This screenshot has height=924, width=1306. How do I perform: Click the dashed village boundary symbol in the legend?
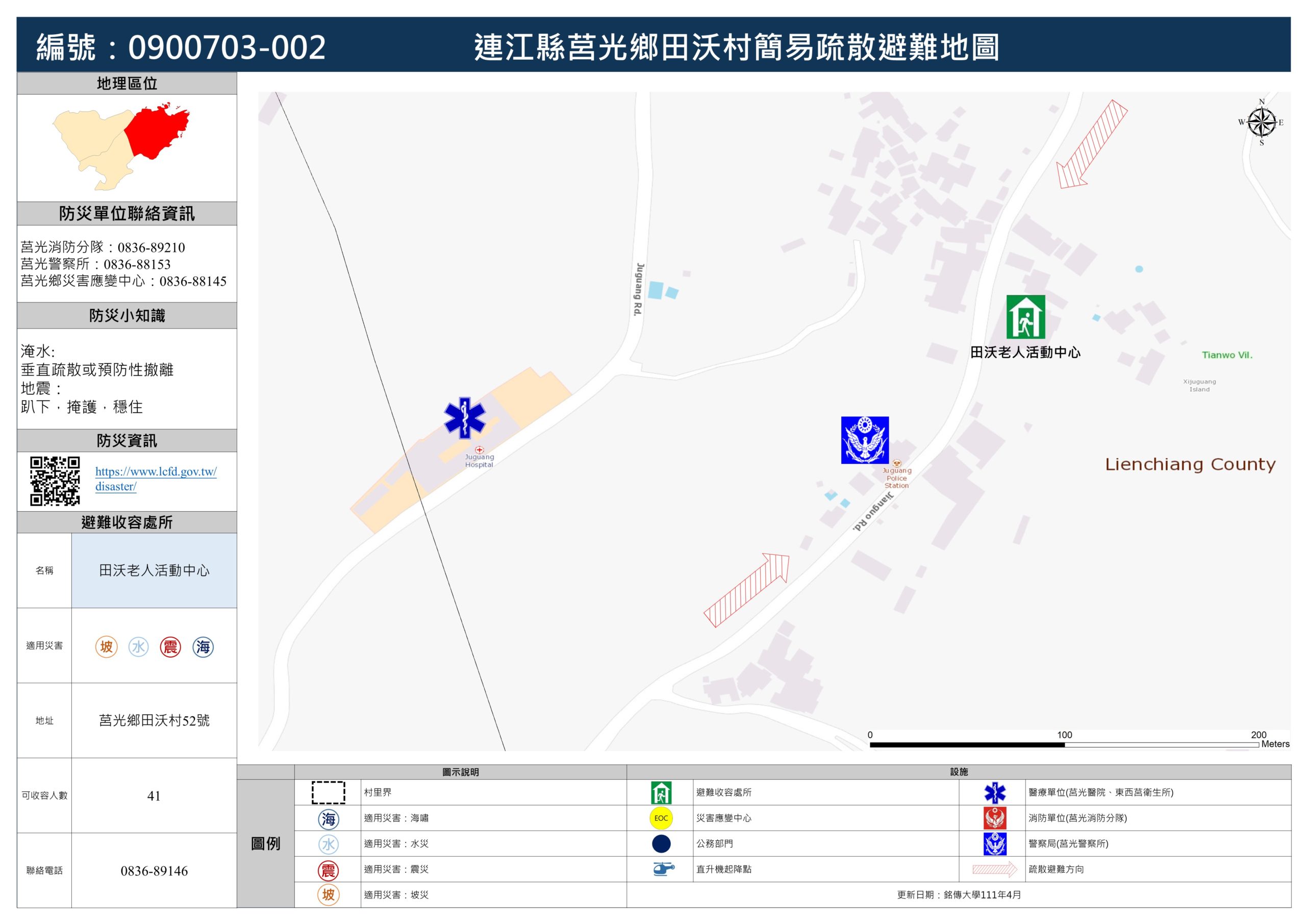328,792
